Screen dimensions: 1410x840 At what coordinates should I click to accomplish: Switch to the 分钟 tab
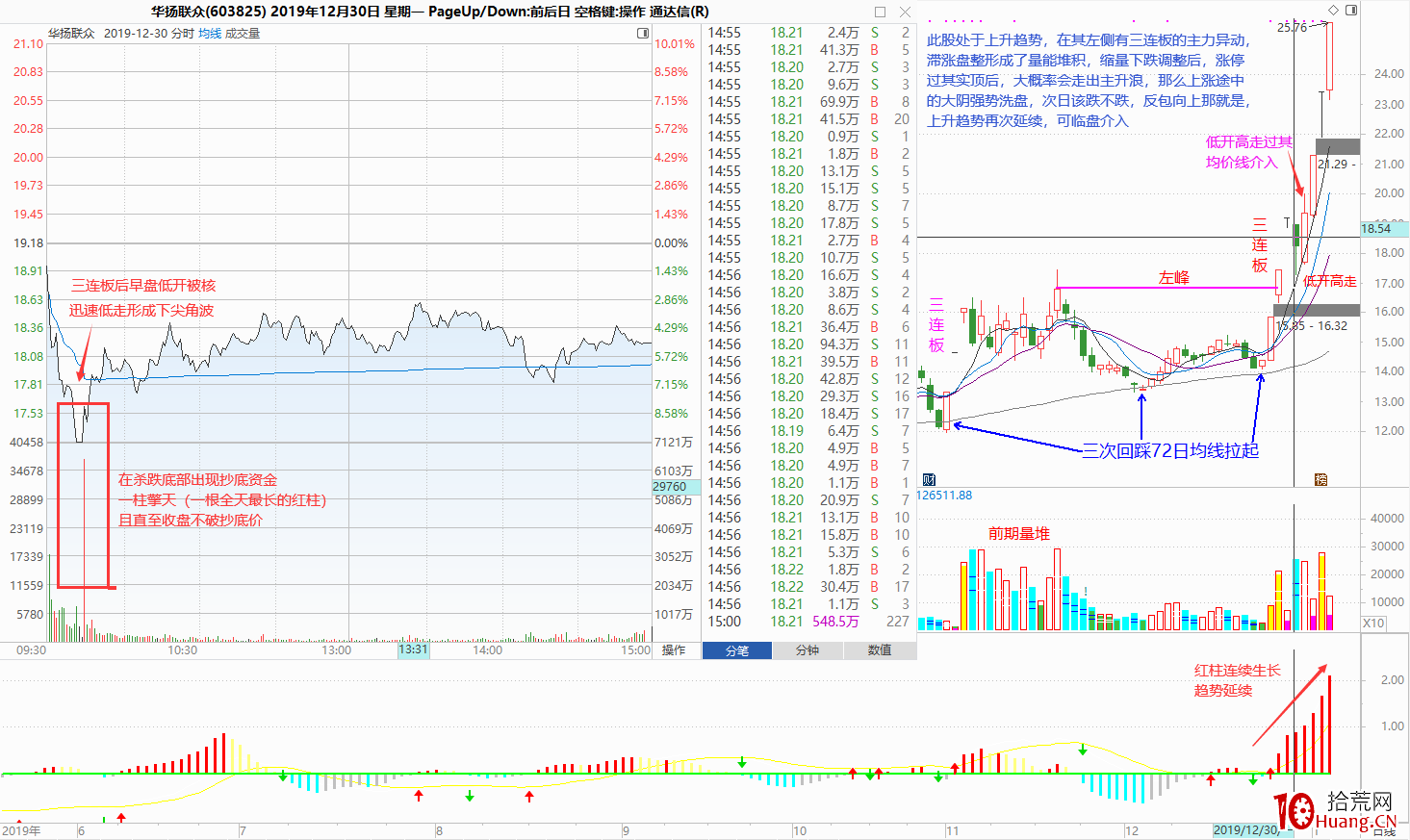pos(808,650)
